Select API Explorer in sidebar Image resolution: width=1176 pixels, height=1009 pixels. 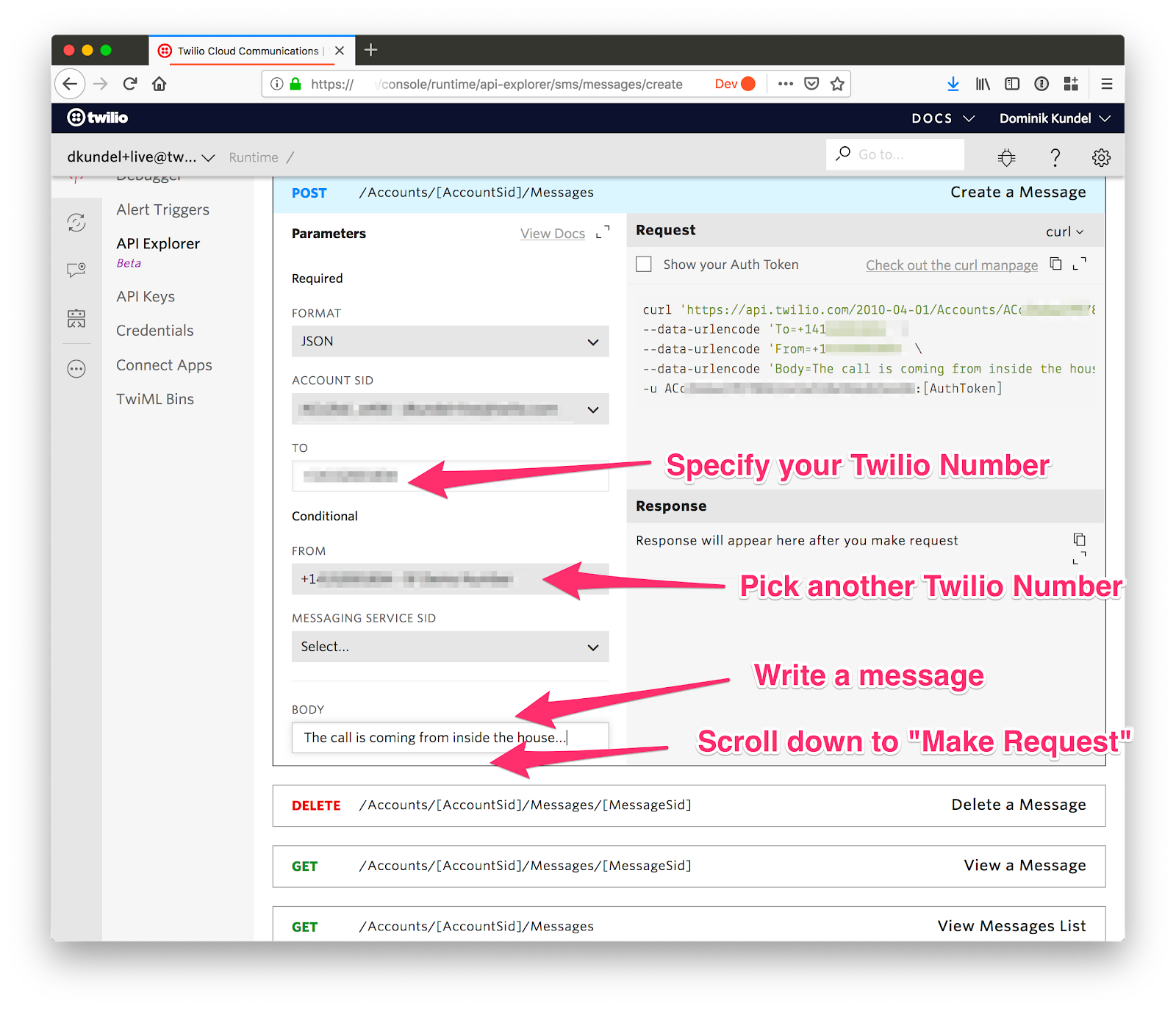[158, 243]
